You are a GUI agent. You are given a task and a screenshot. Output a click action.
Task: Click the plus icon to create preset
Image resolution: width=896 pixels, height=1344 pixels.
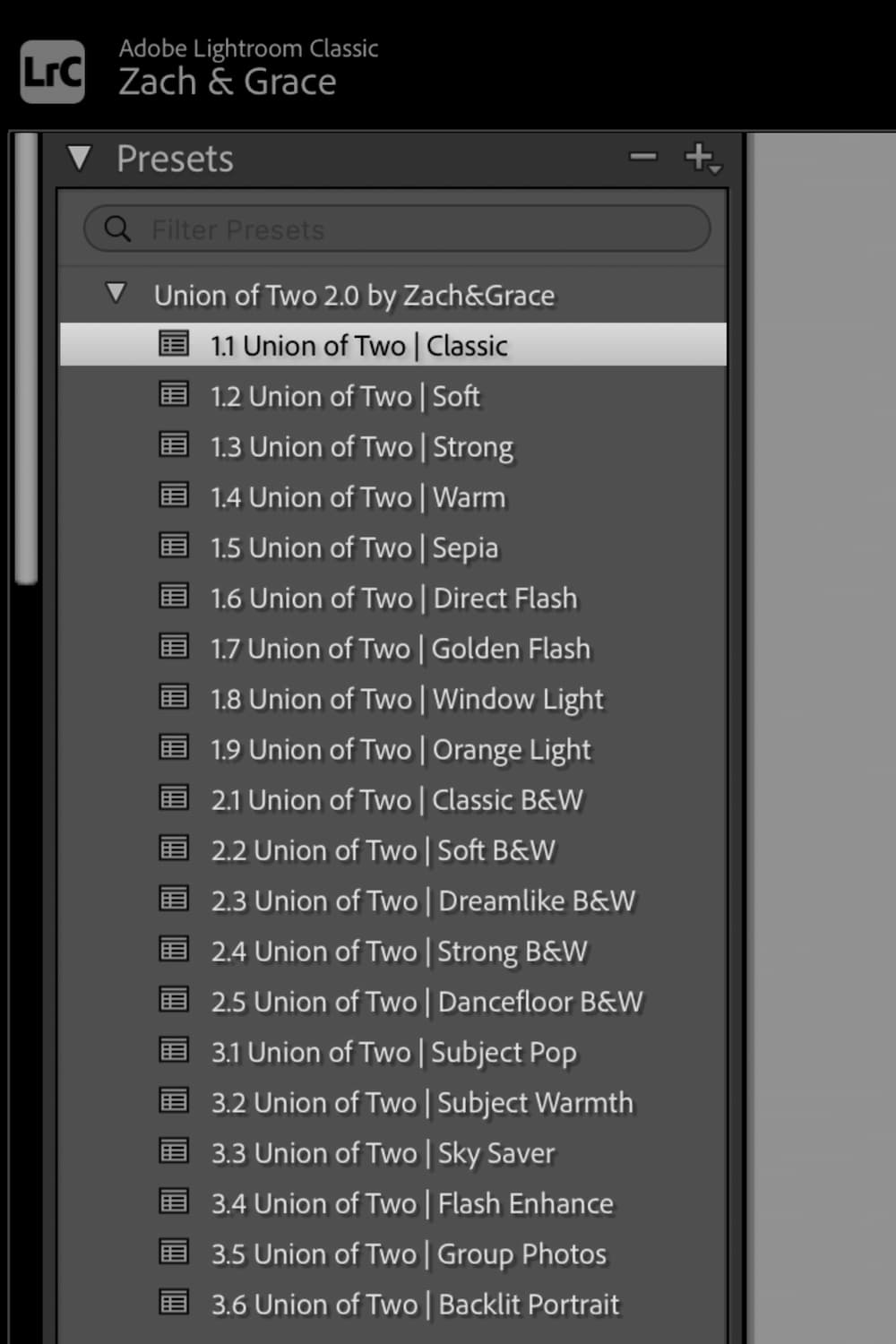coord(697,156)
